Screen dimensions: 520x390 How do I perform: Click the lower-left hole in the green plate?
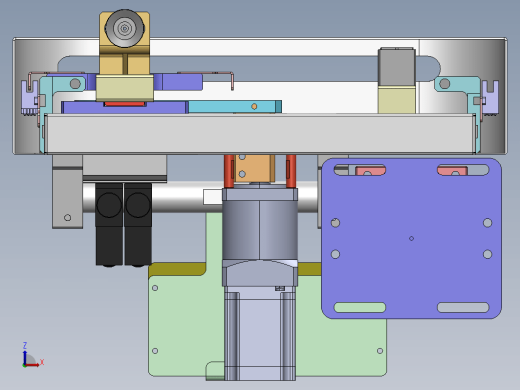tap(155, 351)
